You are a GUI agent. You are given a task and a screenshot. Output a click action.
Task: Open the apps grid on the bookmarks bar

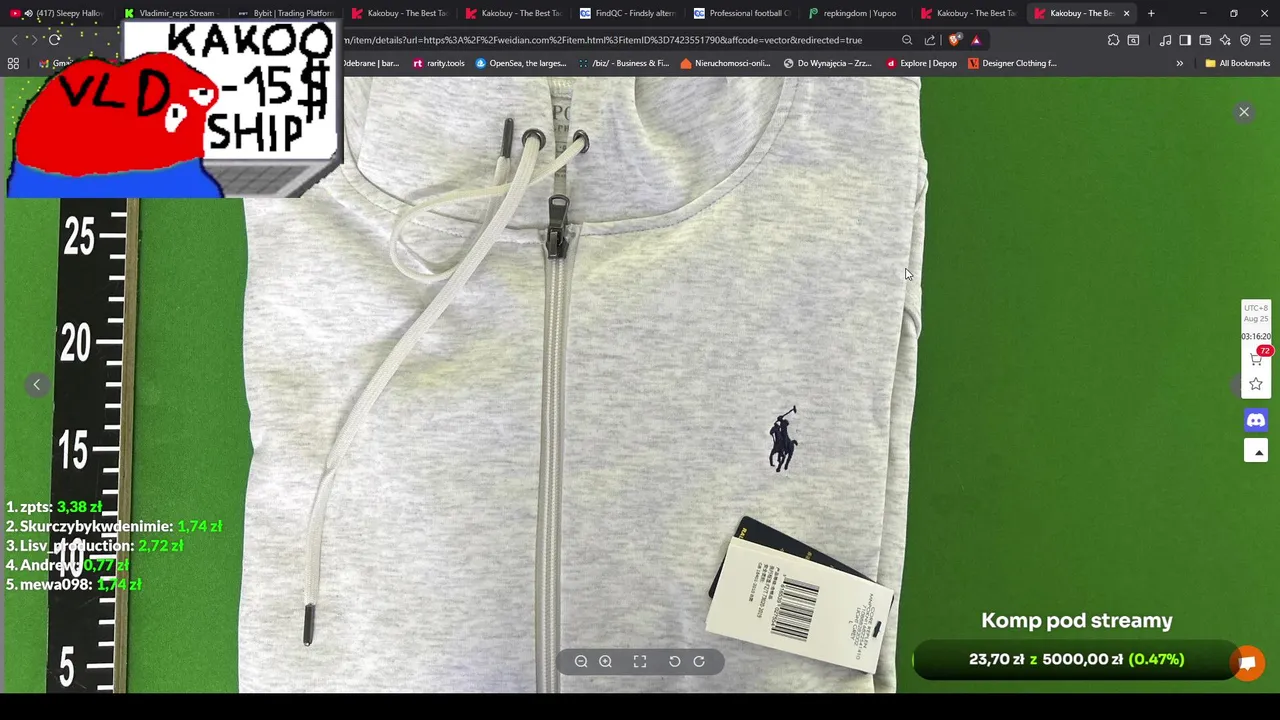13,63
